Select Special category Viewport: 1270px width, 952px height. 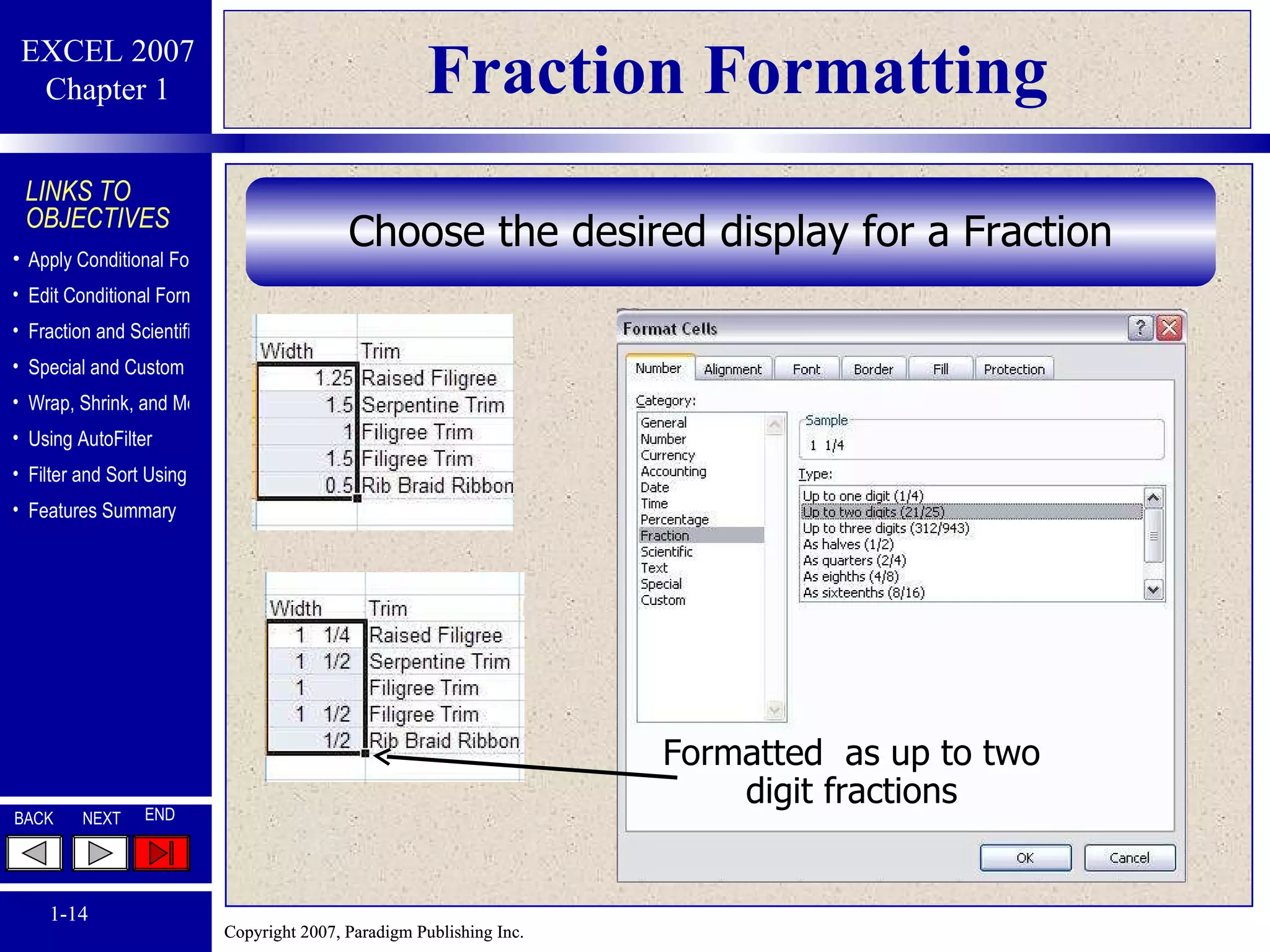(x=661, y=584)
